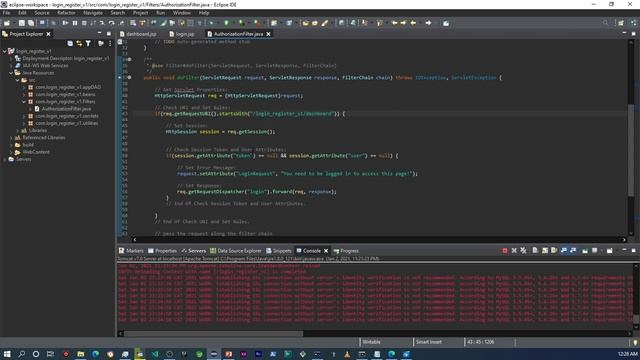This screenshot has height=360, width=640.
Task: Click the Writable status bar entry
Action: 371,342
